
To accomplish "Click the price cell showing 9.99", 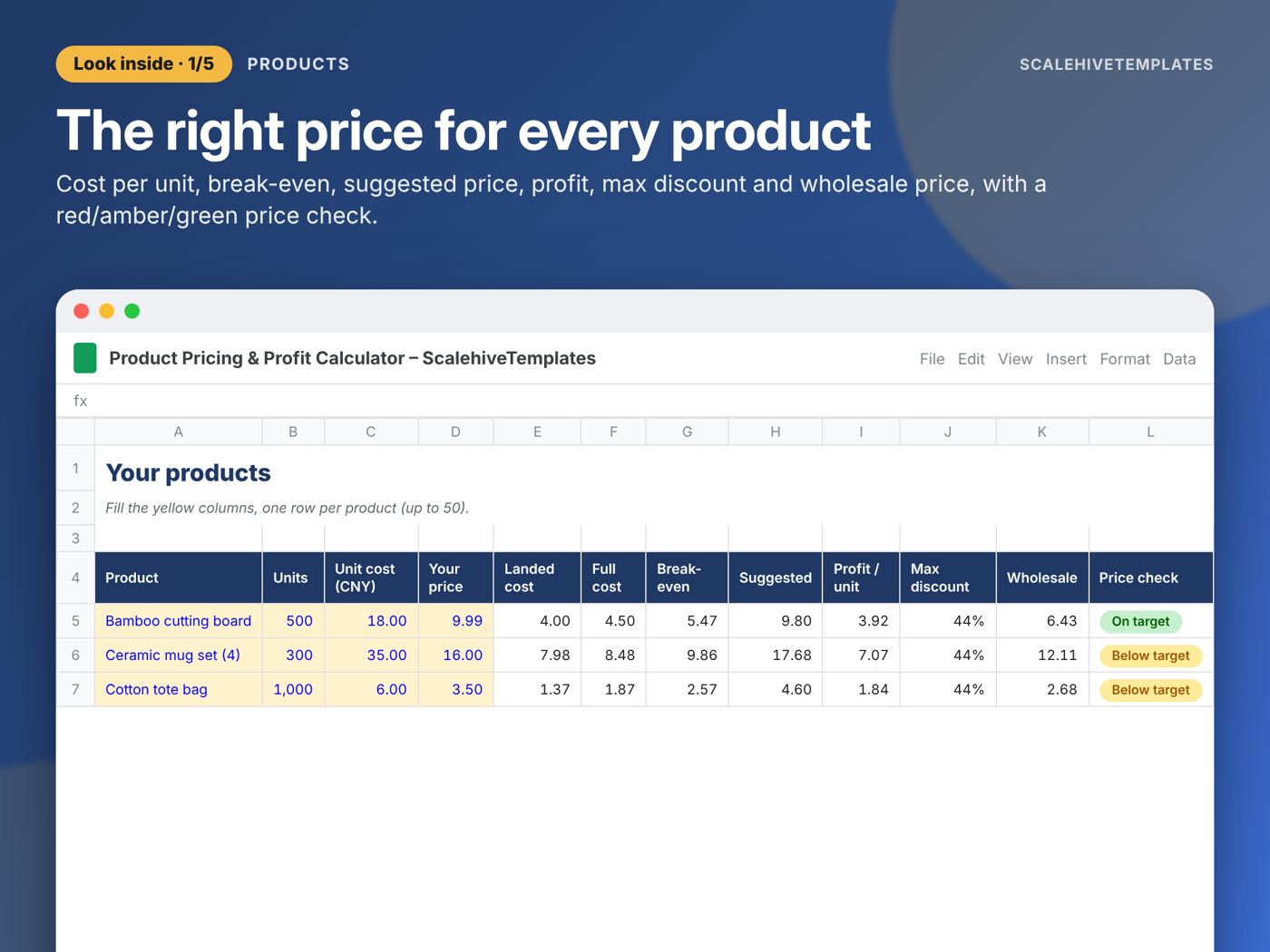I will click(455, 621).
